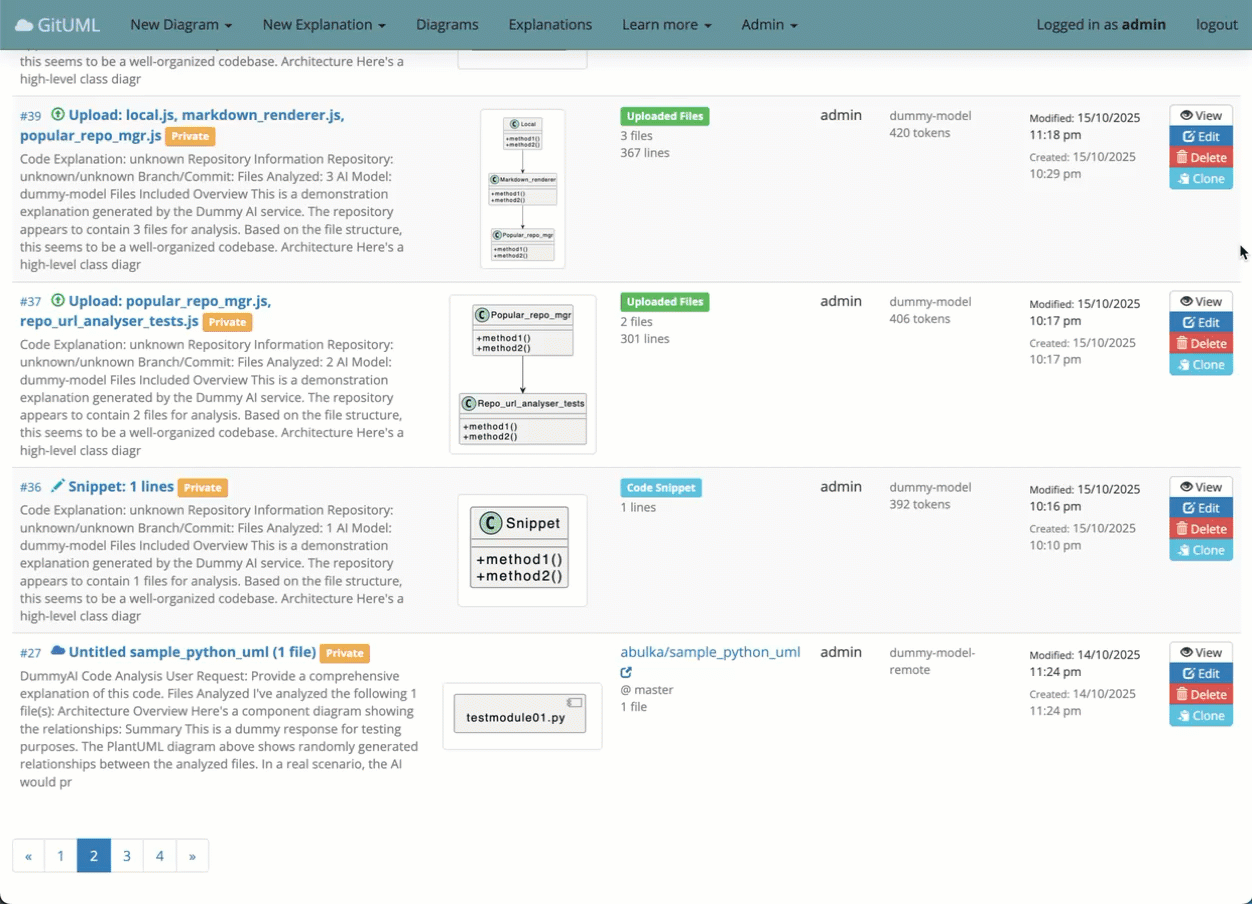Open the Admin dropdown menu
Viewport: 1252px width, 904px height.
[769, 25]
